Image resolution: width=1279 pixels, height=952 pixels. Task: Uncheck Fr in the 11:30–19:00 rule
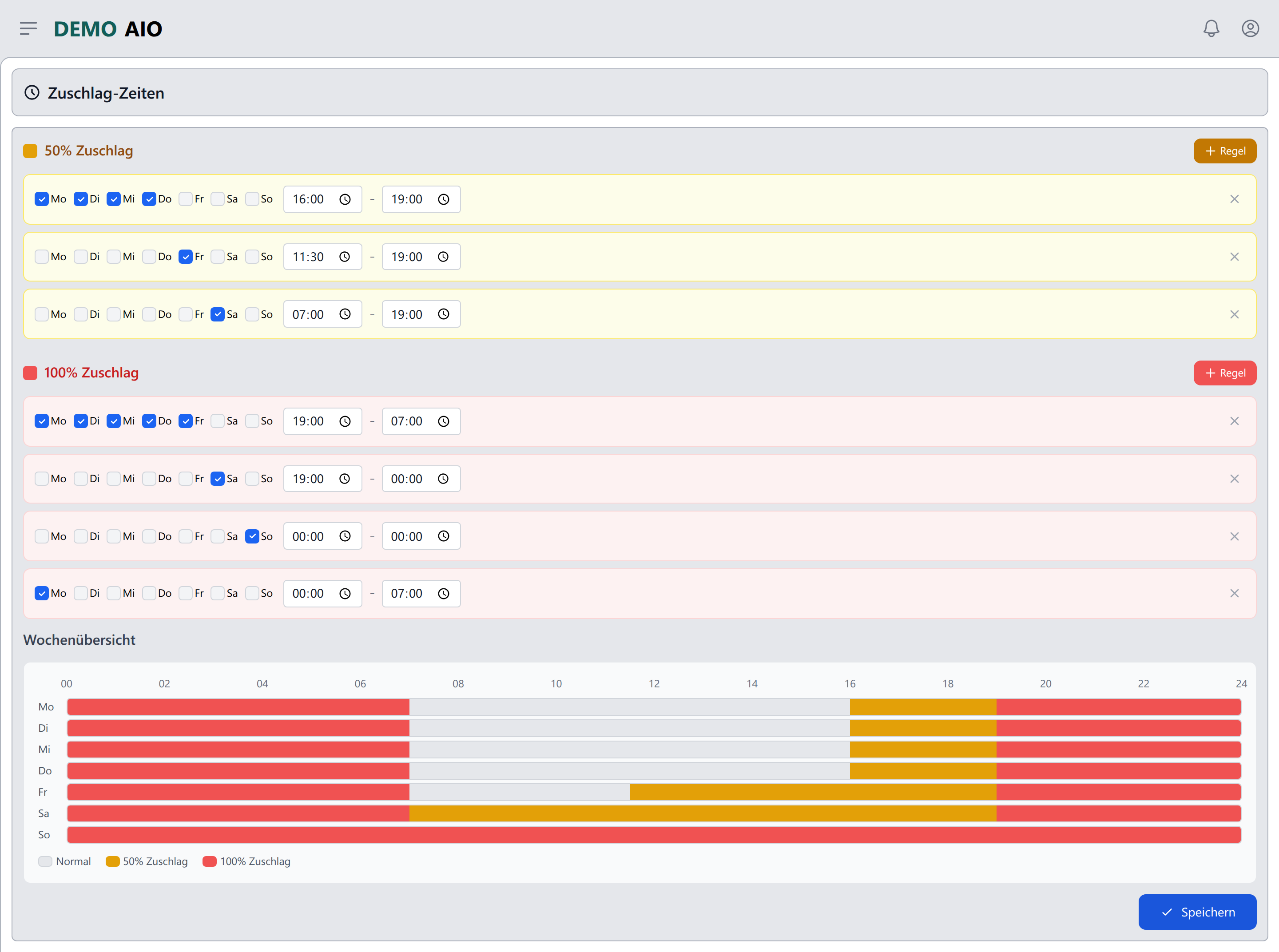pyautogui.click(x=186, y=257)
